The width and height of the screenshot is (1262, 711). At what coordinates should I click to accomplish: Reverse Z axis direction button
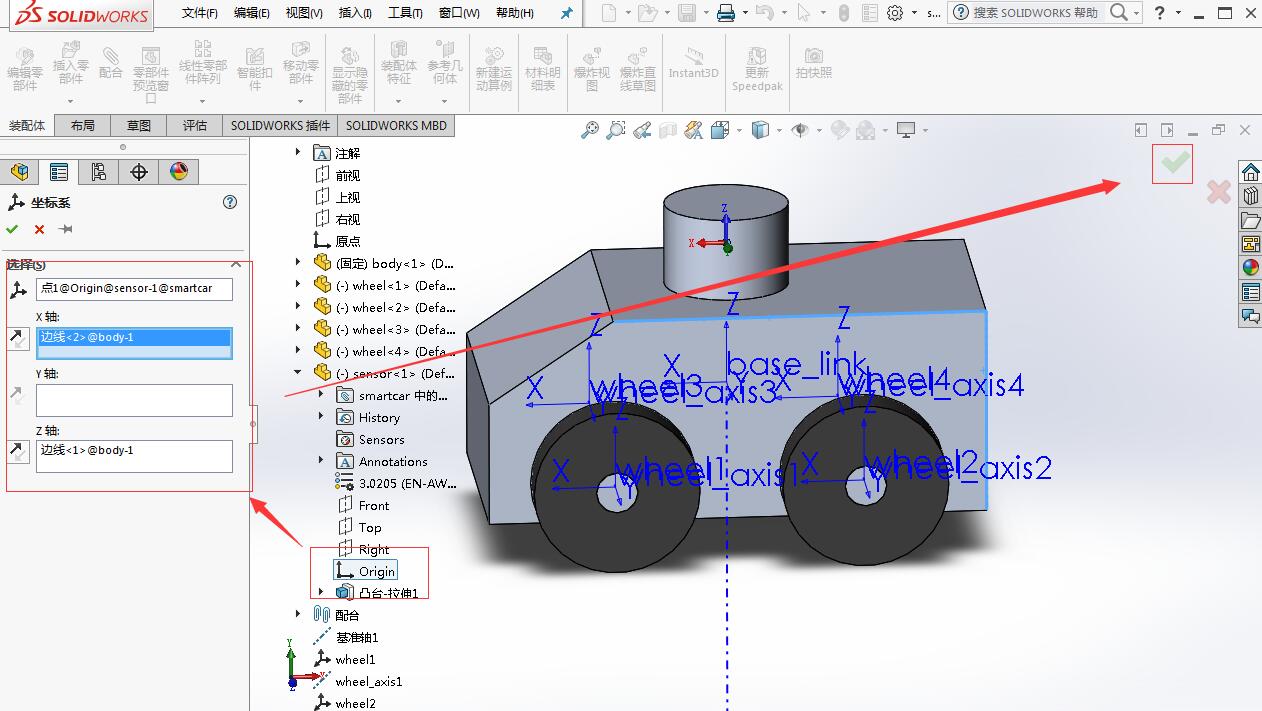[x=19, y=452]
